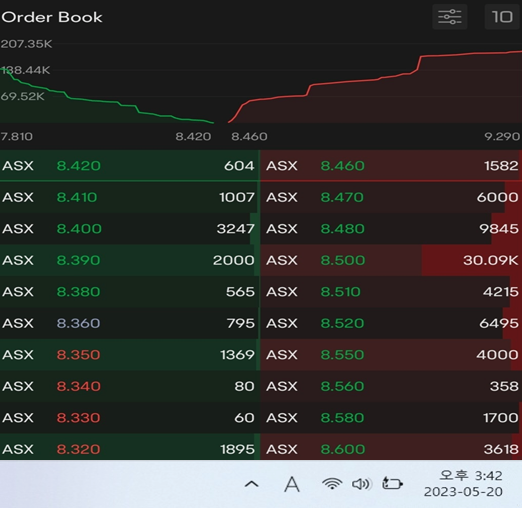The image size is (522, 508).
Task: Open the speaker volume icon
Action: (361, 484)
